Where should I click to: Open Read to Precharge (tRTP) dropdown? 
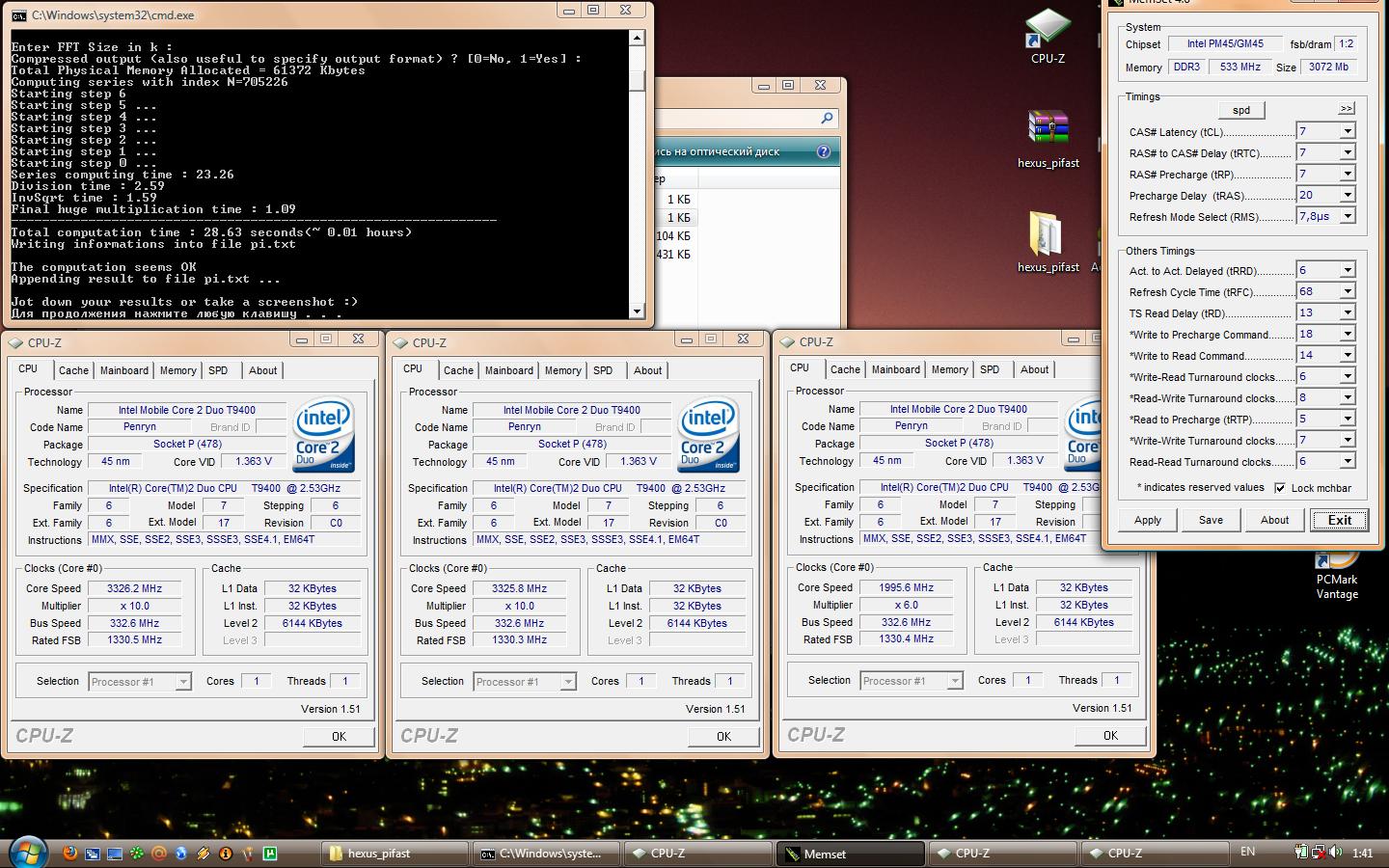1348,419
